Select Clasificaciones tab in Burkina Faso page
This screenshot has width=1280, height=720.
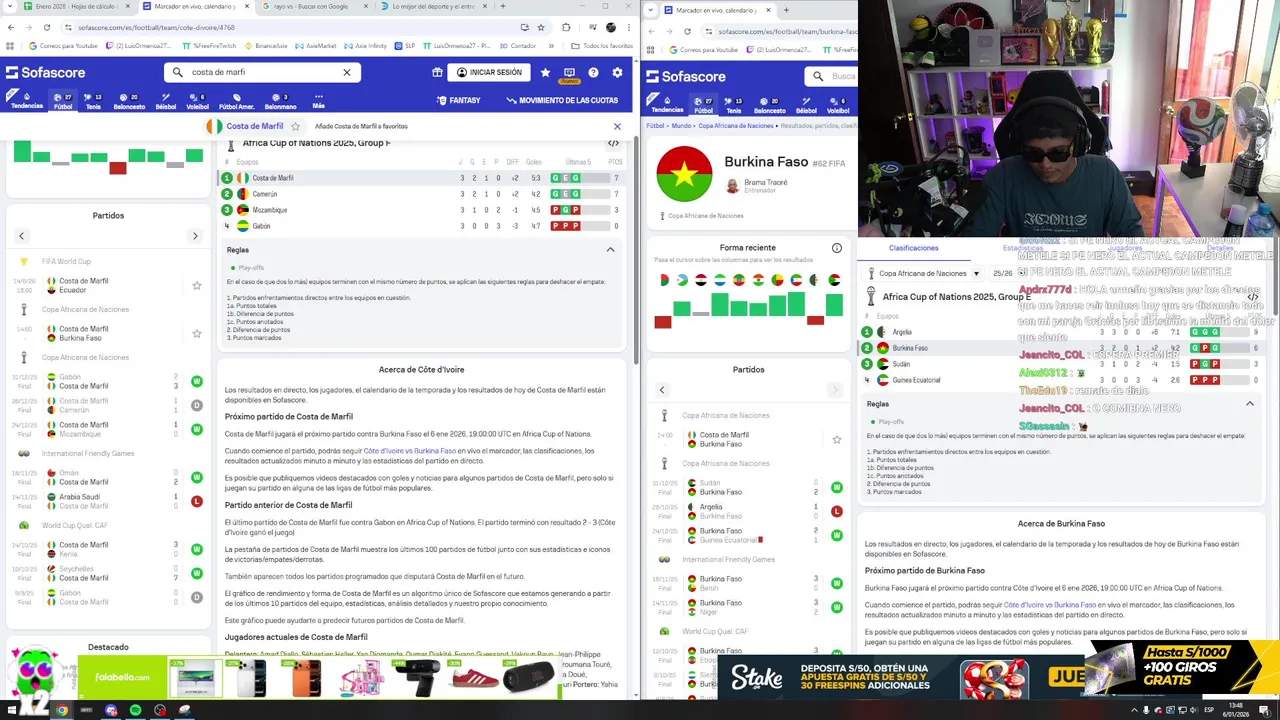point(914,248)
